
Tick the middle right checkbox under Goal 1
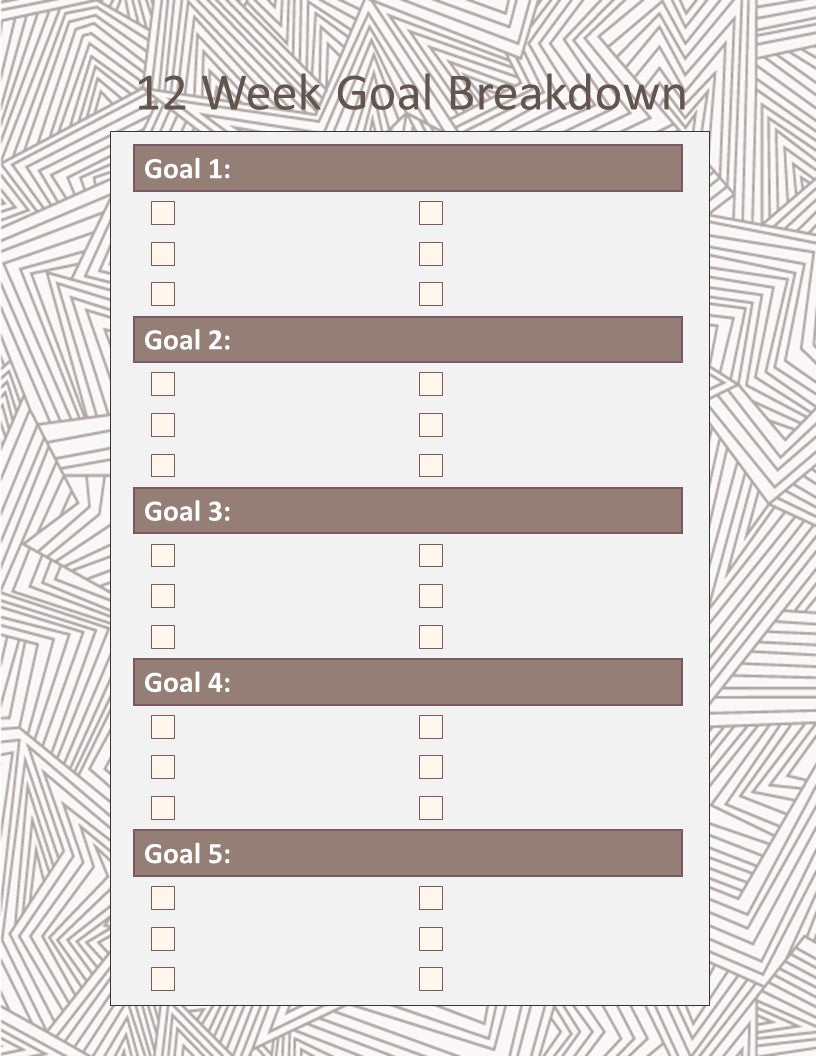[x=431, y=254]
